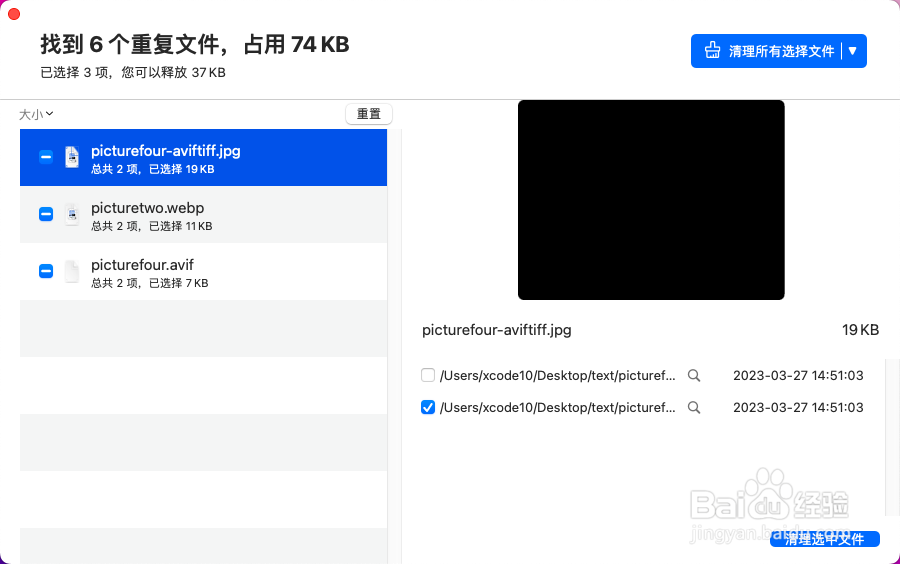900x564 pixels.
Task: Click the 19 KB size in detail pane
Action: (x=860, y=330)
